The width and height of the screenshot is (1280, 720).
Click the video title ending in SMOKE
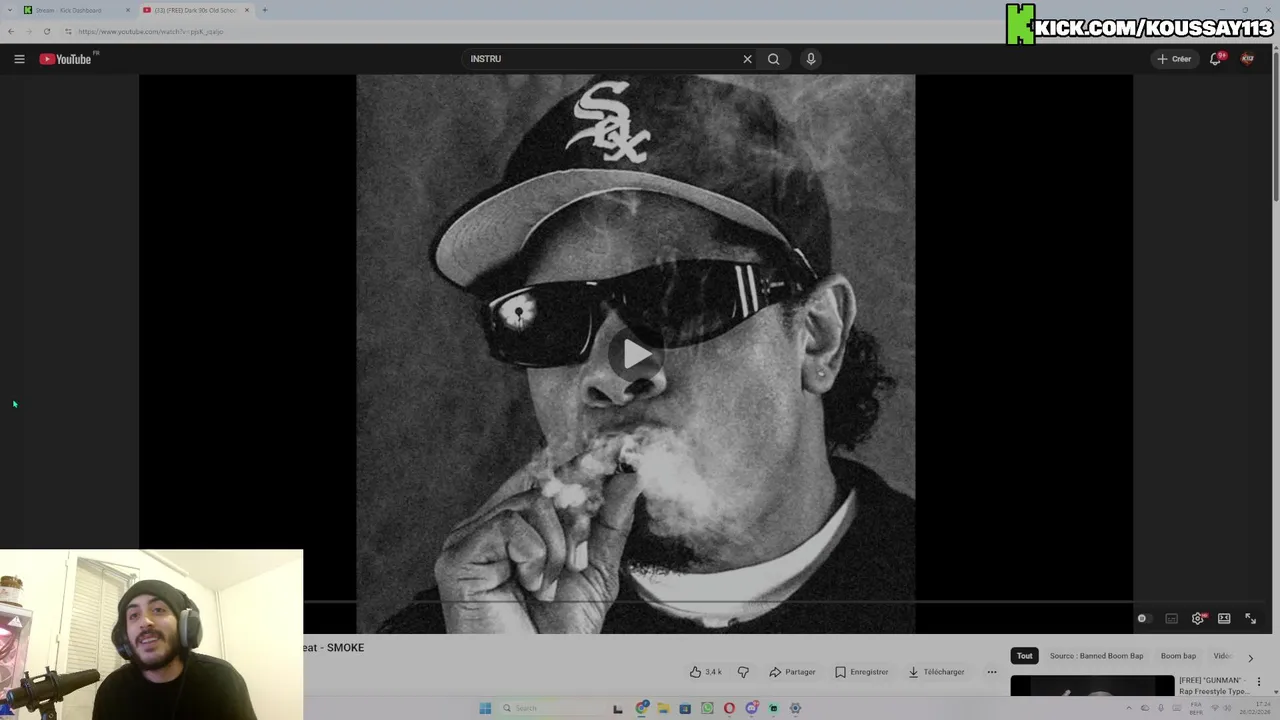pos(334,648)
